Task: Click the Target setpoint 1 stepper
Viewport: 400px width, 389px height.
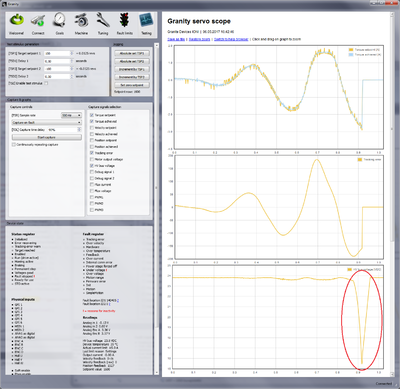Action: click(72, 53)
